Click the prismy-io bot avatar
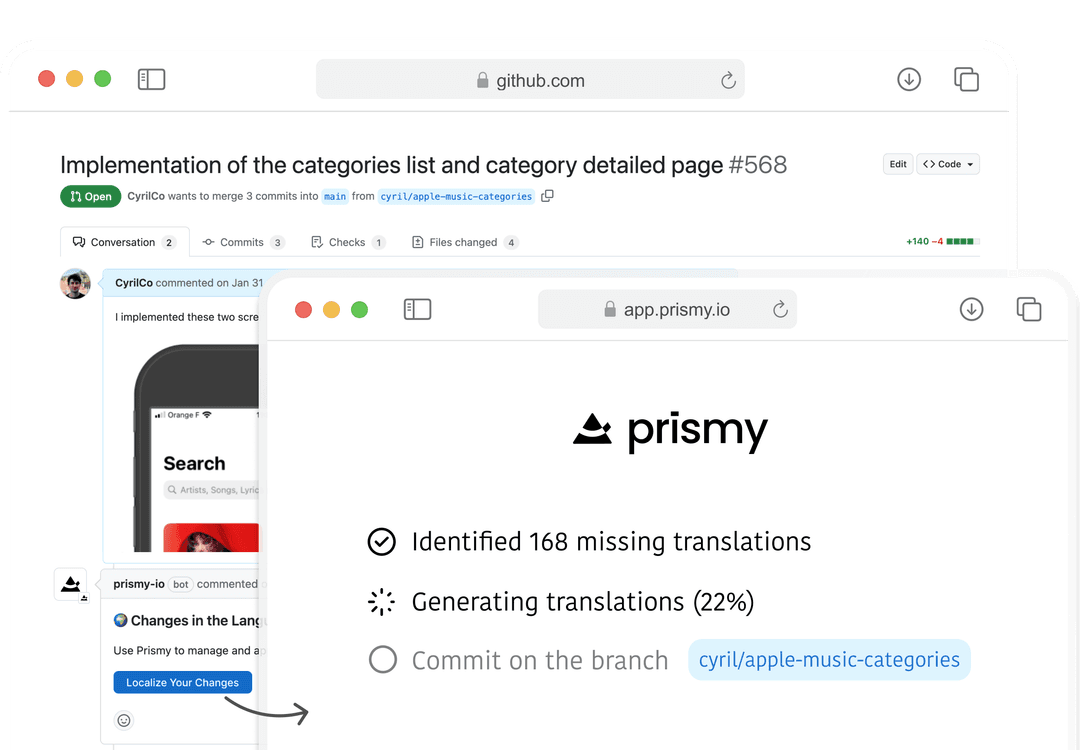1080x750 pixels. [71, 585]
